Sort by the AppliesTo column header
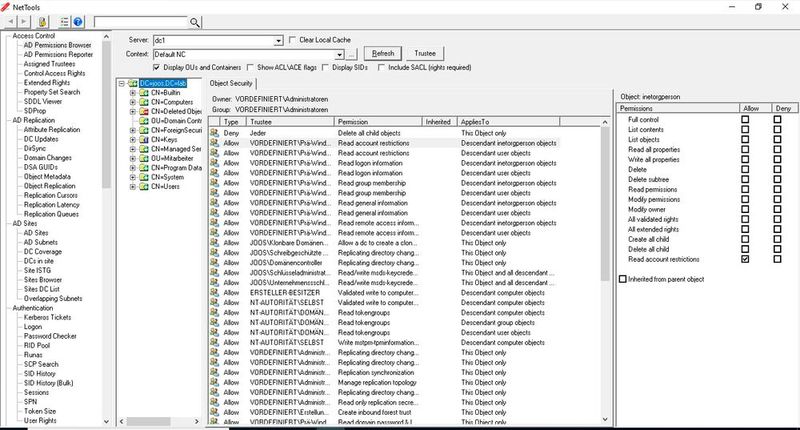The height and width of the screenshot is (430, 800). [x=508, y=122]
